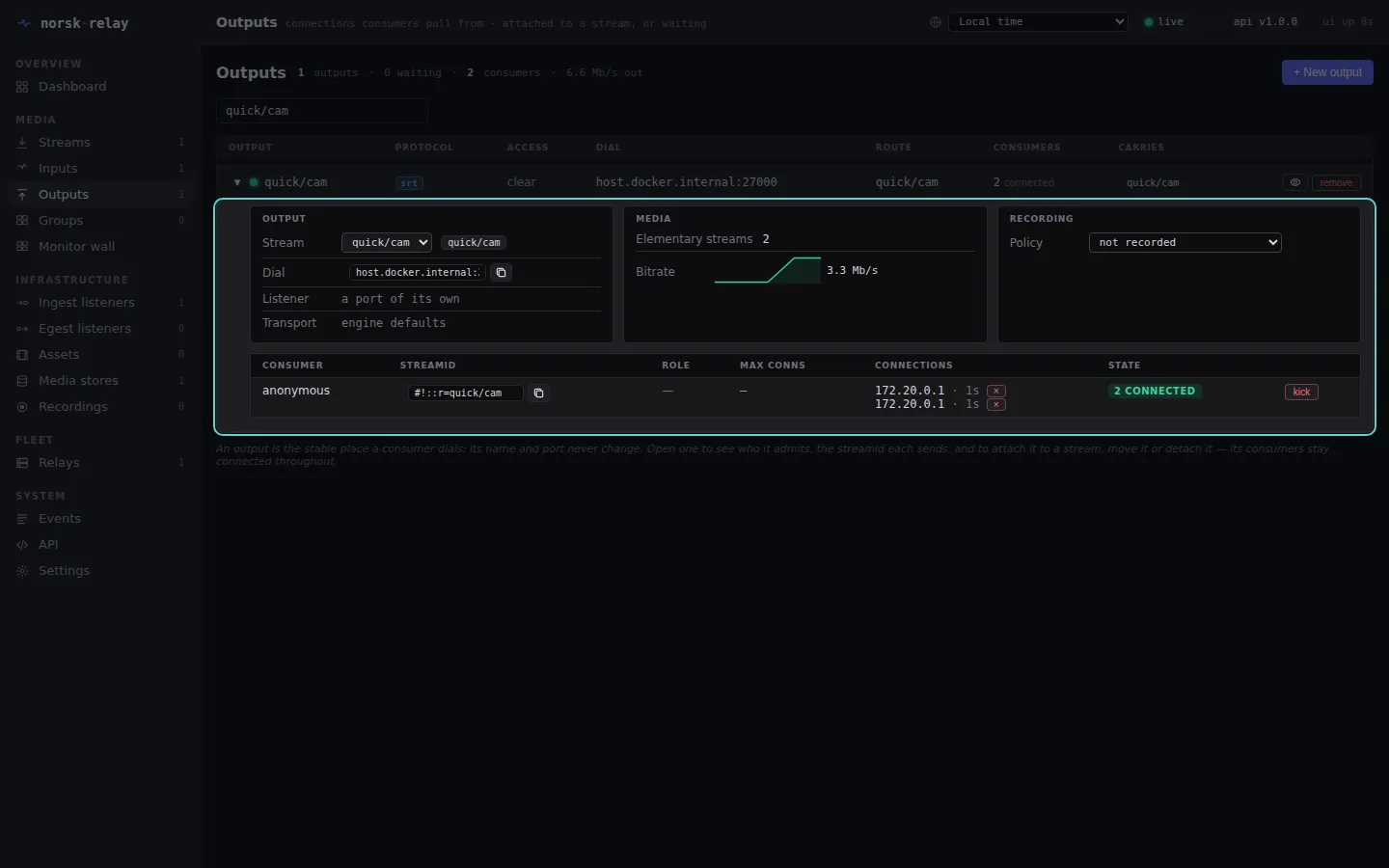Remove the quick/cam output
The image size is (1389, 868).
point(1336,182)
